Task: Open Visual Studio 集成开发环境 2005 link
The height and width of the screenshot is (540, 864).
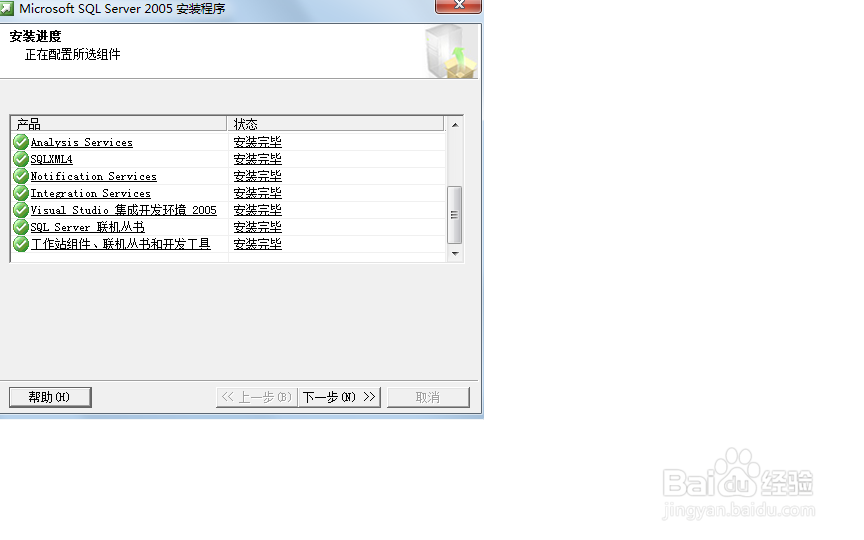Action: [x=123, y=210]
